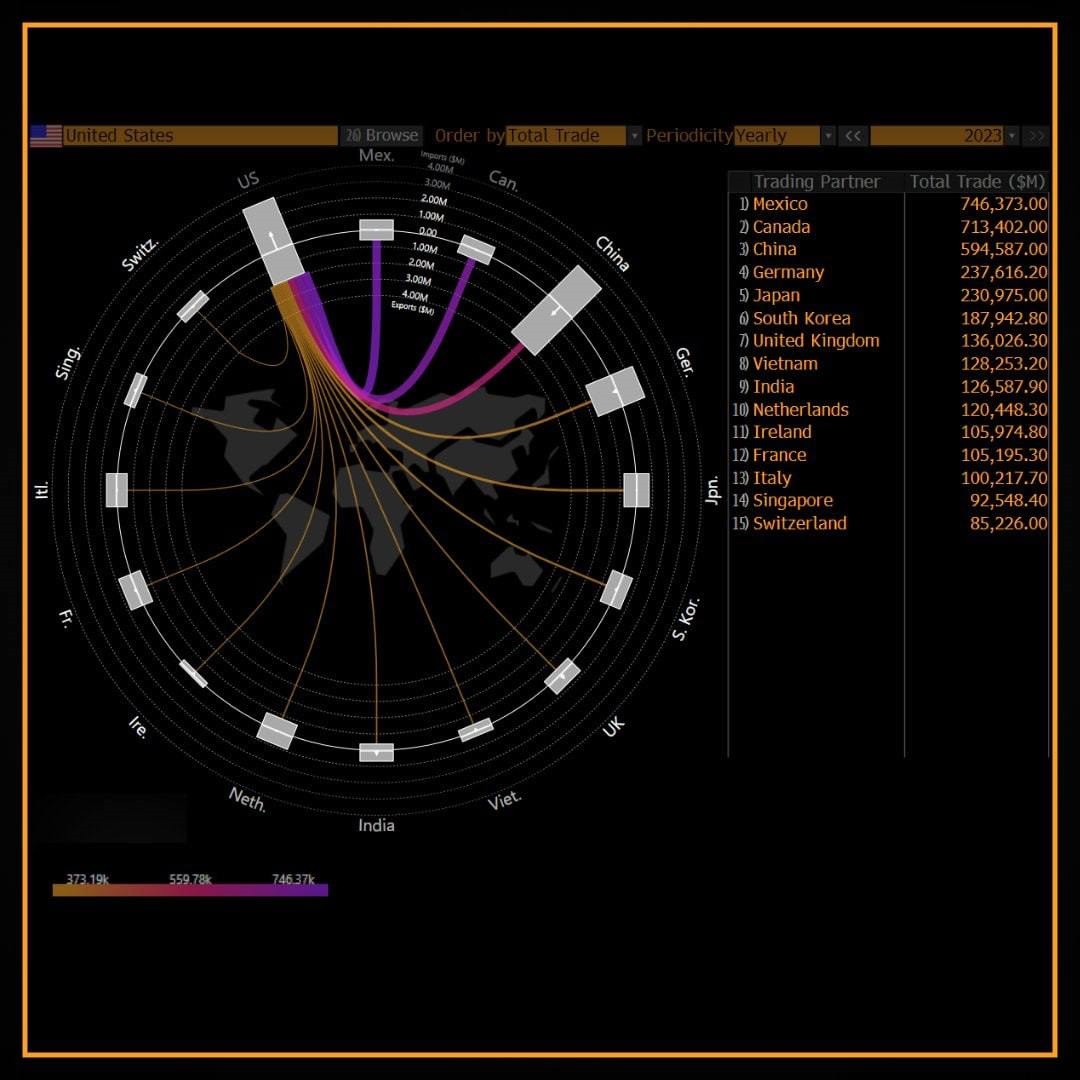Open the 2023 year dropdown
The width and height of the screenshot is (1080, 1080).
1011,136
